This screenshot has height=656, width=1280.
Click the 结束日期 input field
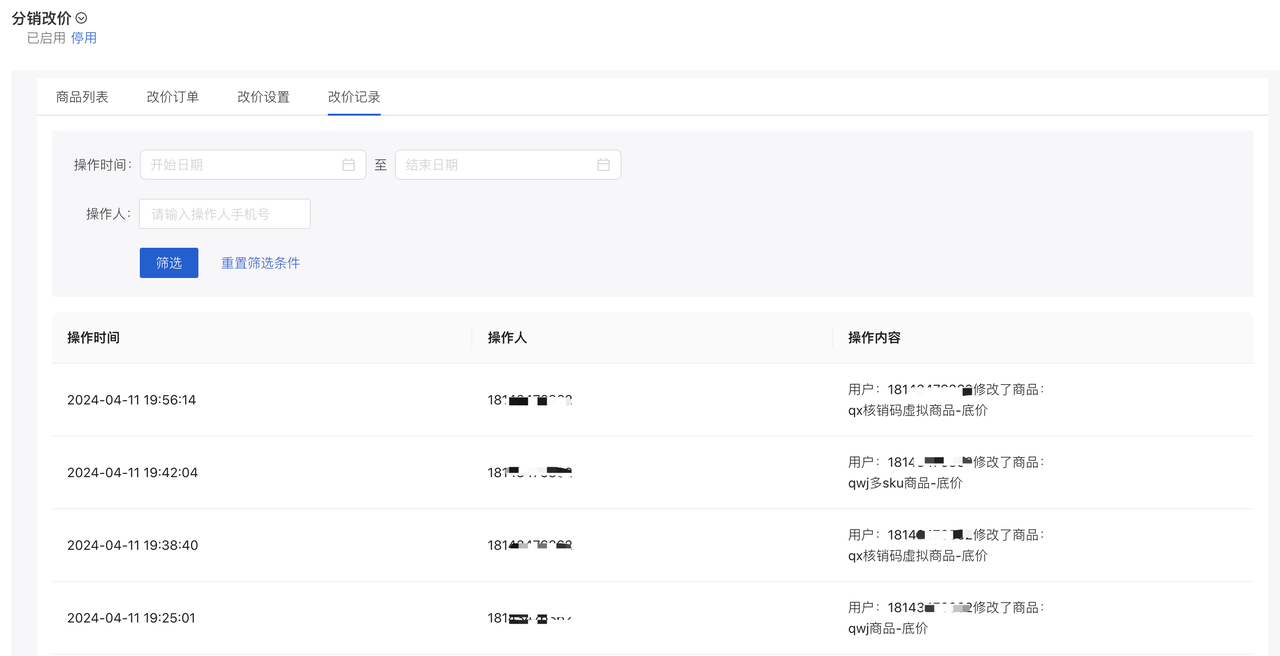point(508,165)
